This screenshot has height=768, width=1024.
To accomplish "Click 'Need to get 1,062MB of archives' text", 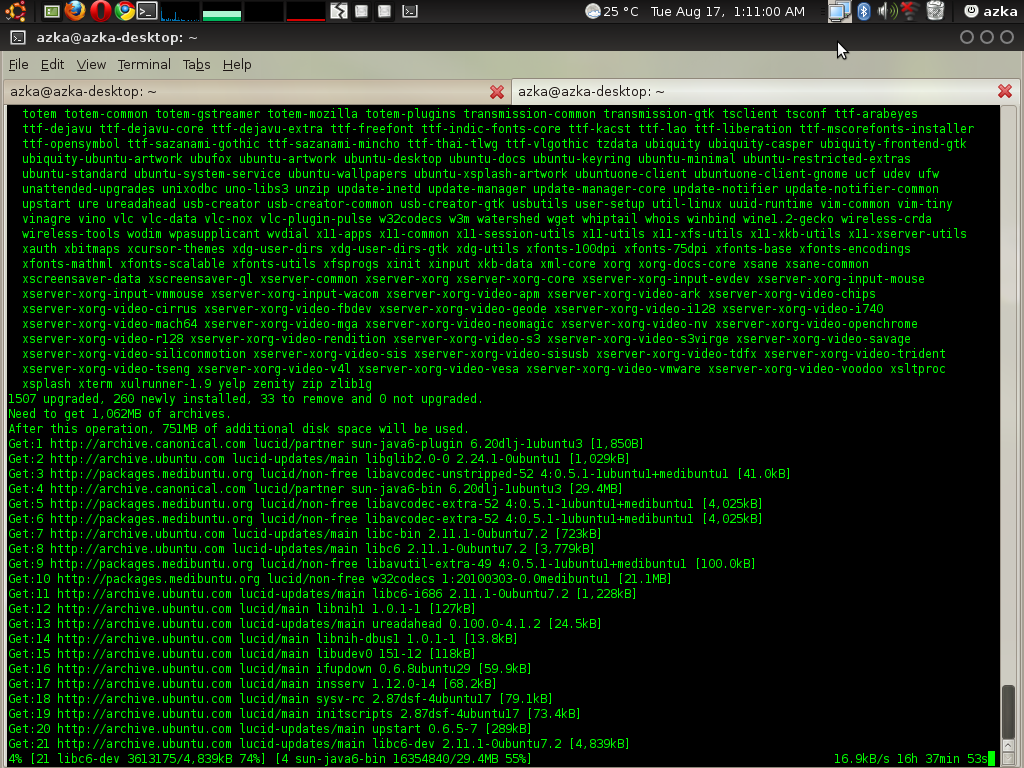I will [x=119, y=414].
